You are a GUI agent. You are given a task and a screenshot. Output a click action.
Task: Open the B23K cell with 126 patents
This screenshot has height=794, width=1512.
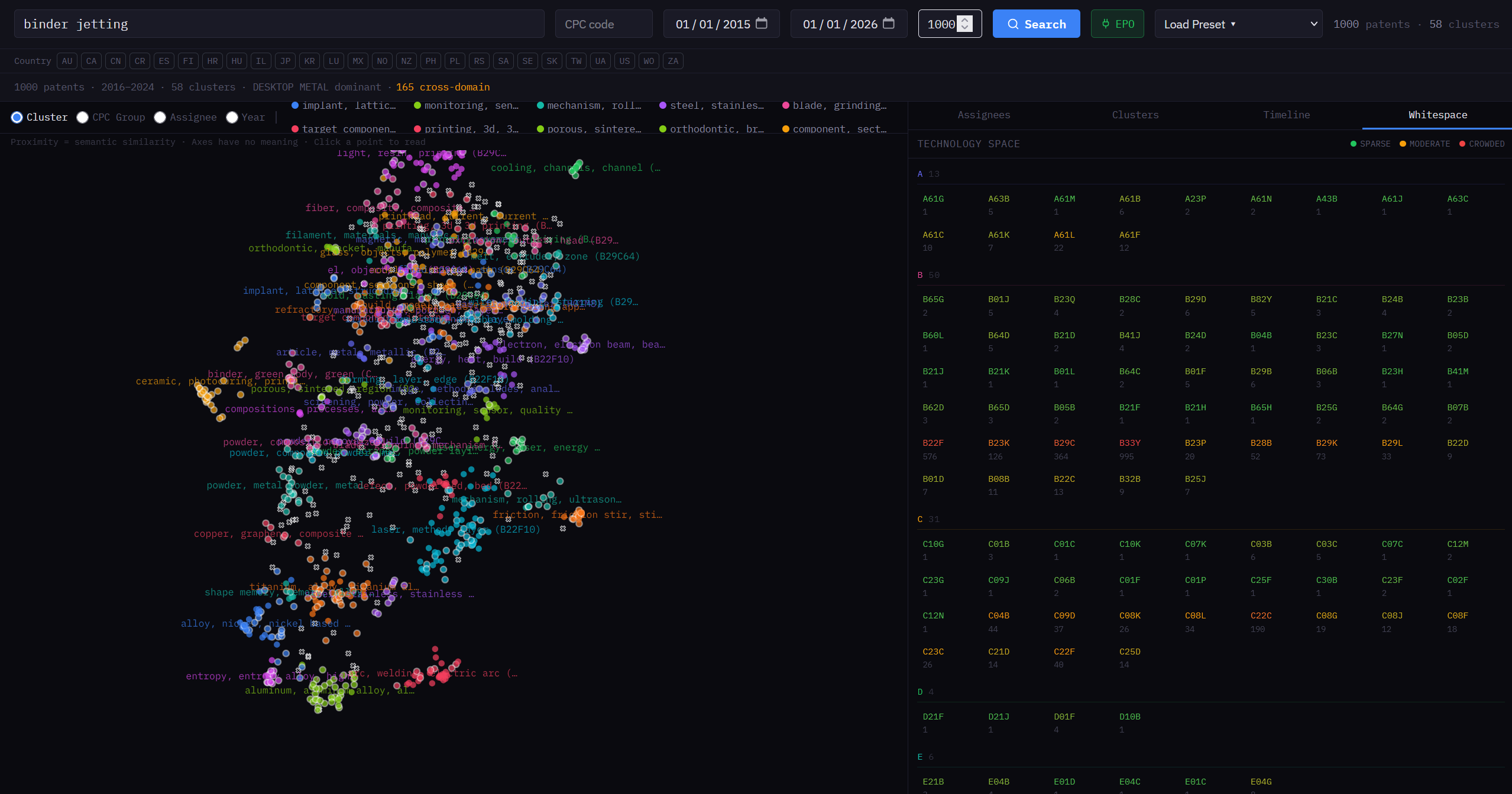[x=1015, y=449]
